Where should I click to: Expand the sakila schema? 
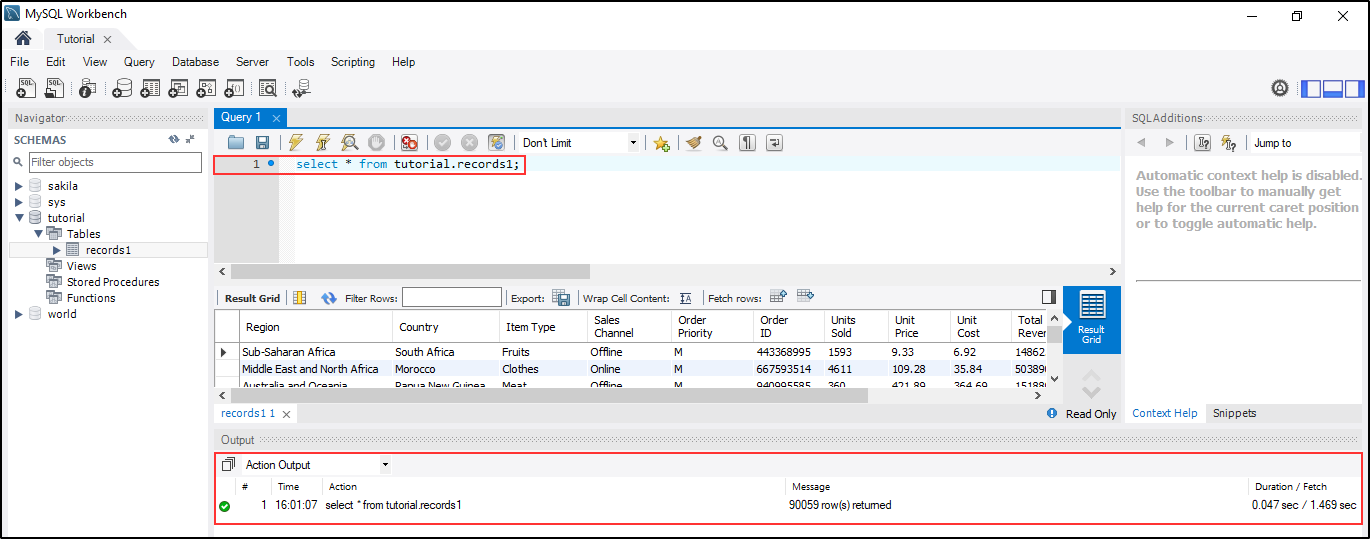[18, 186]
